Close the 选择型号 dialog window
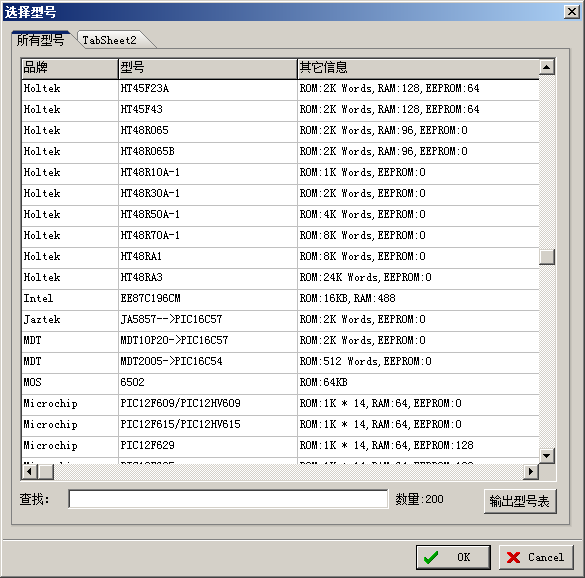 click(x=572, y=12)
